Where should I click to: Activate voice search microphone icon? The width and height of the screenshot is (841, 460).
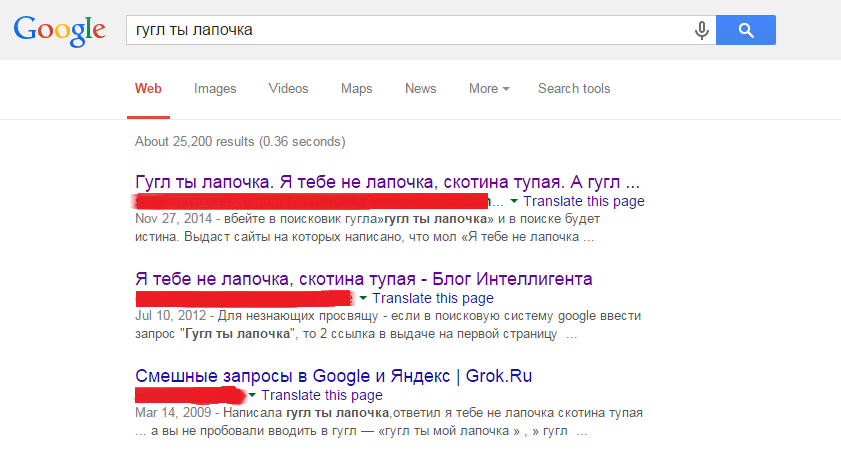point(702,30)
